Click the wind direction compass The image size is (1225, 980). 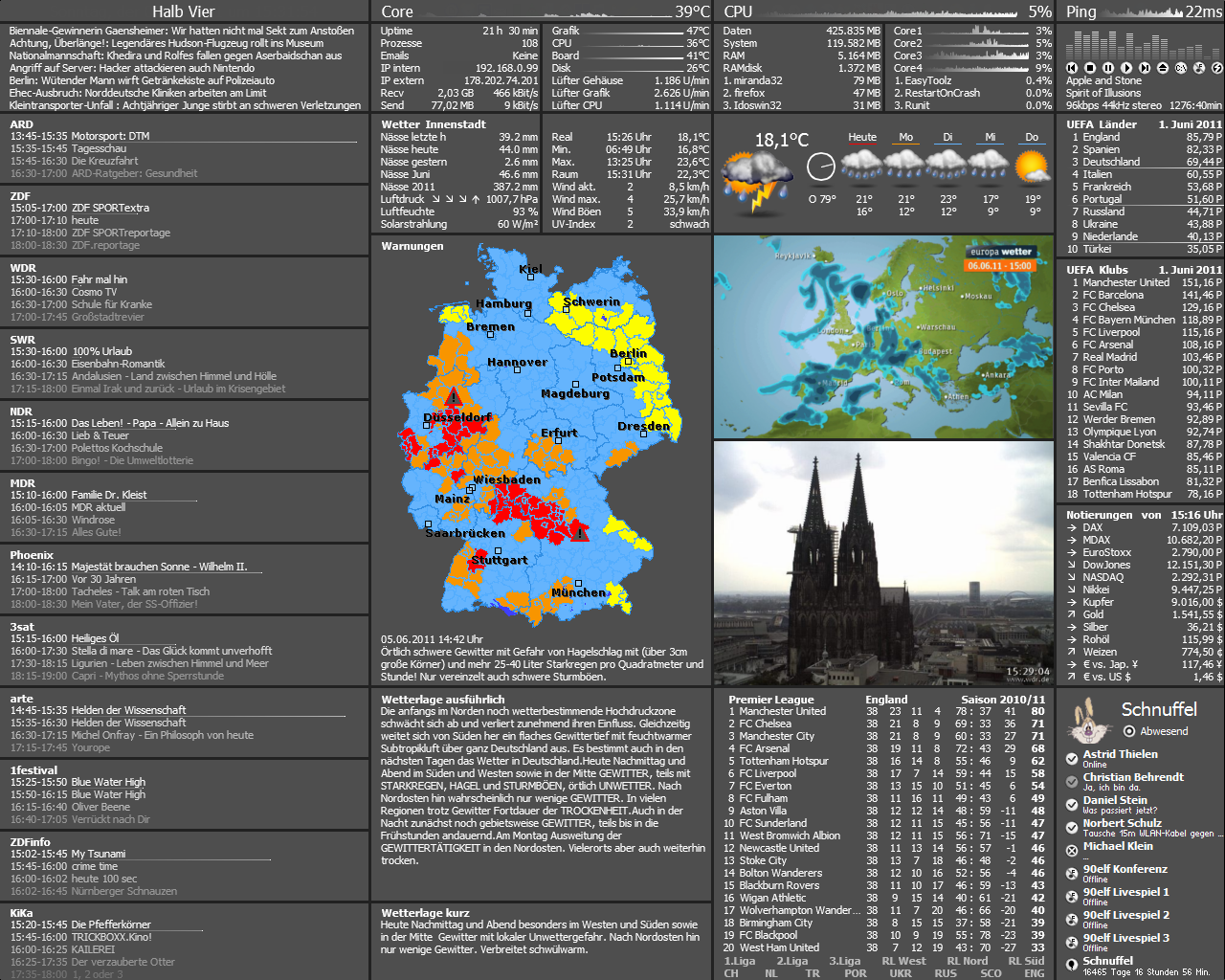[x=820, y=167]
